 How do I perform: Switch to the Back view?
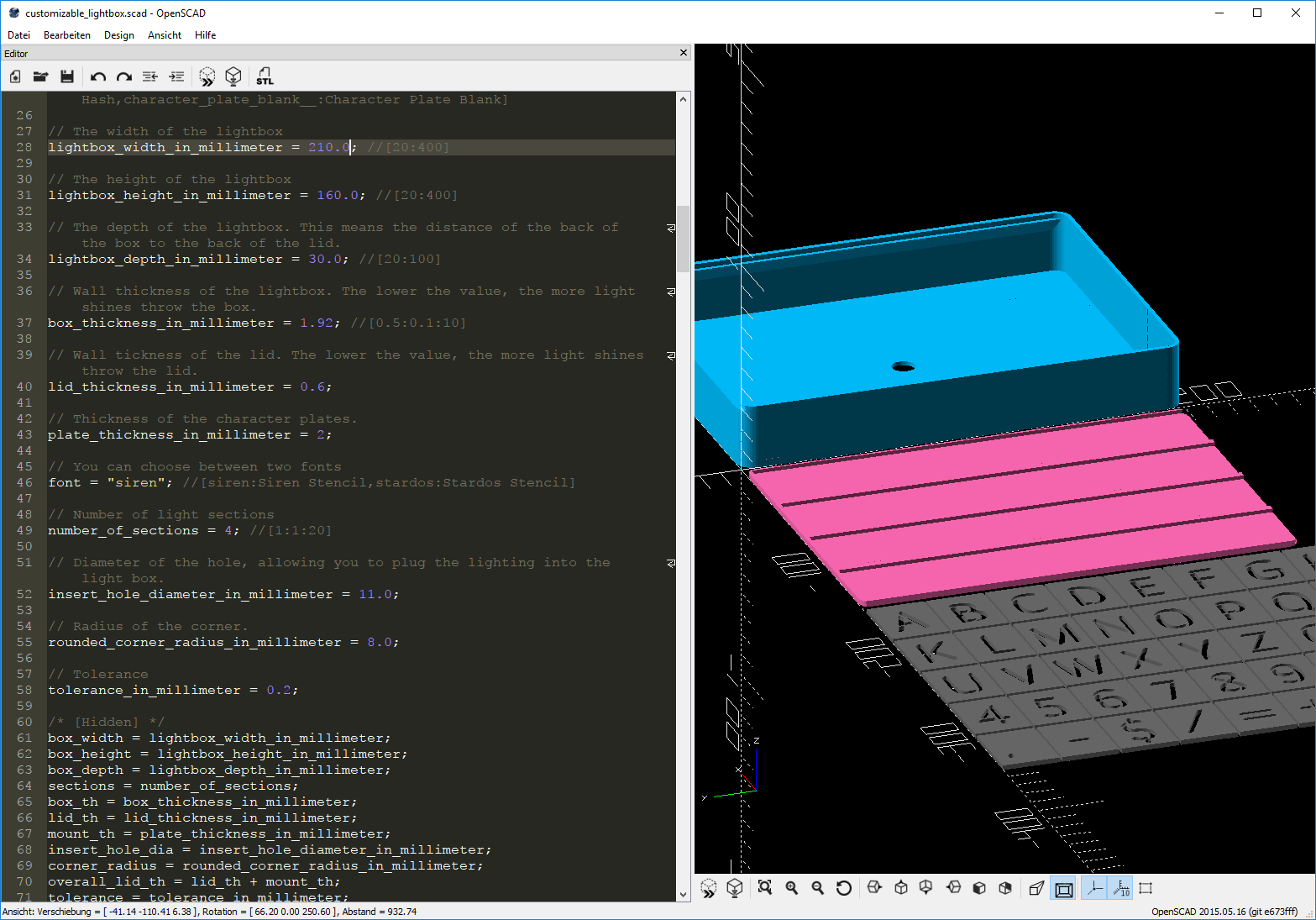point(1005,887)
